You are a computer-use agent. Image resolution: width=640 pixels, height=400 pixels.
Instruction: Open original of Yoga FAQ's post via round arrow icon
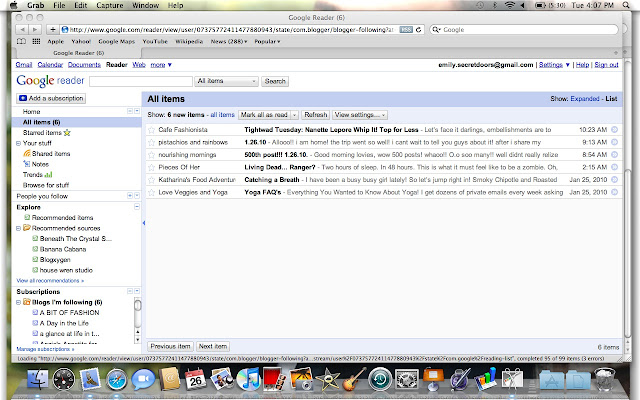point(614,192)
